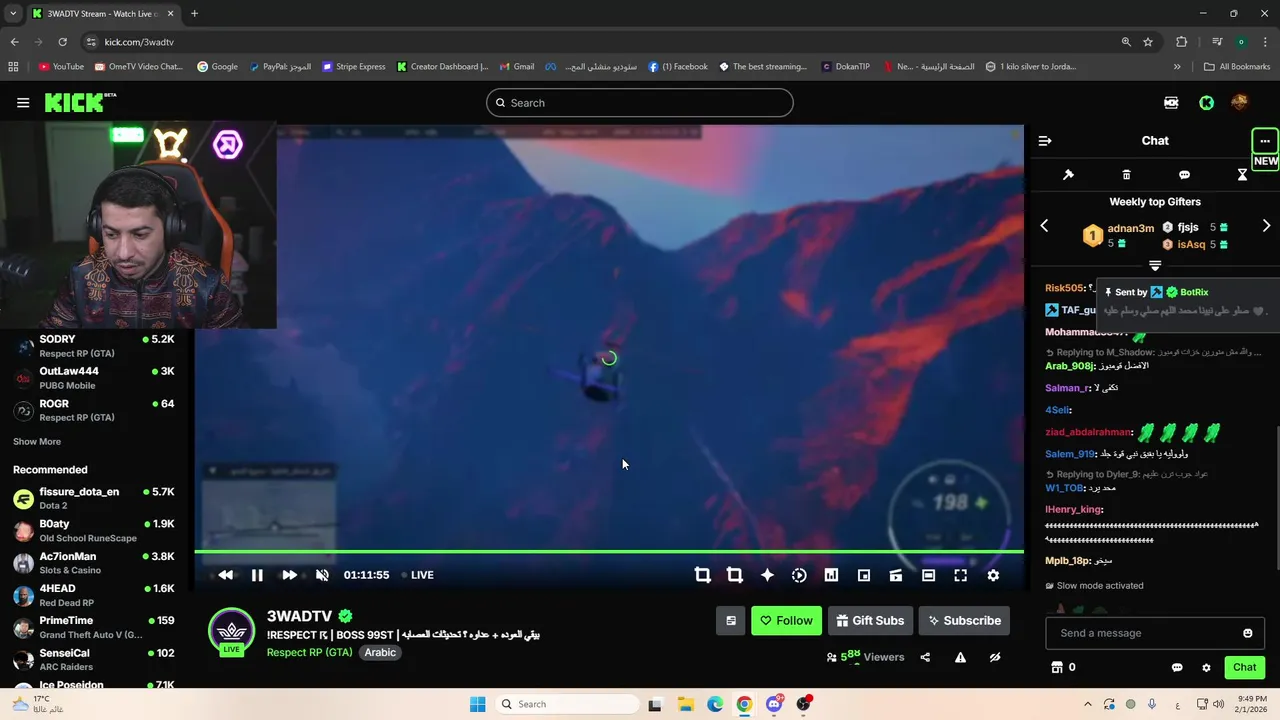Click the hourglass slow mode icon
The image size is (1280, 720).
point(1242,175)
